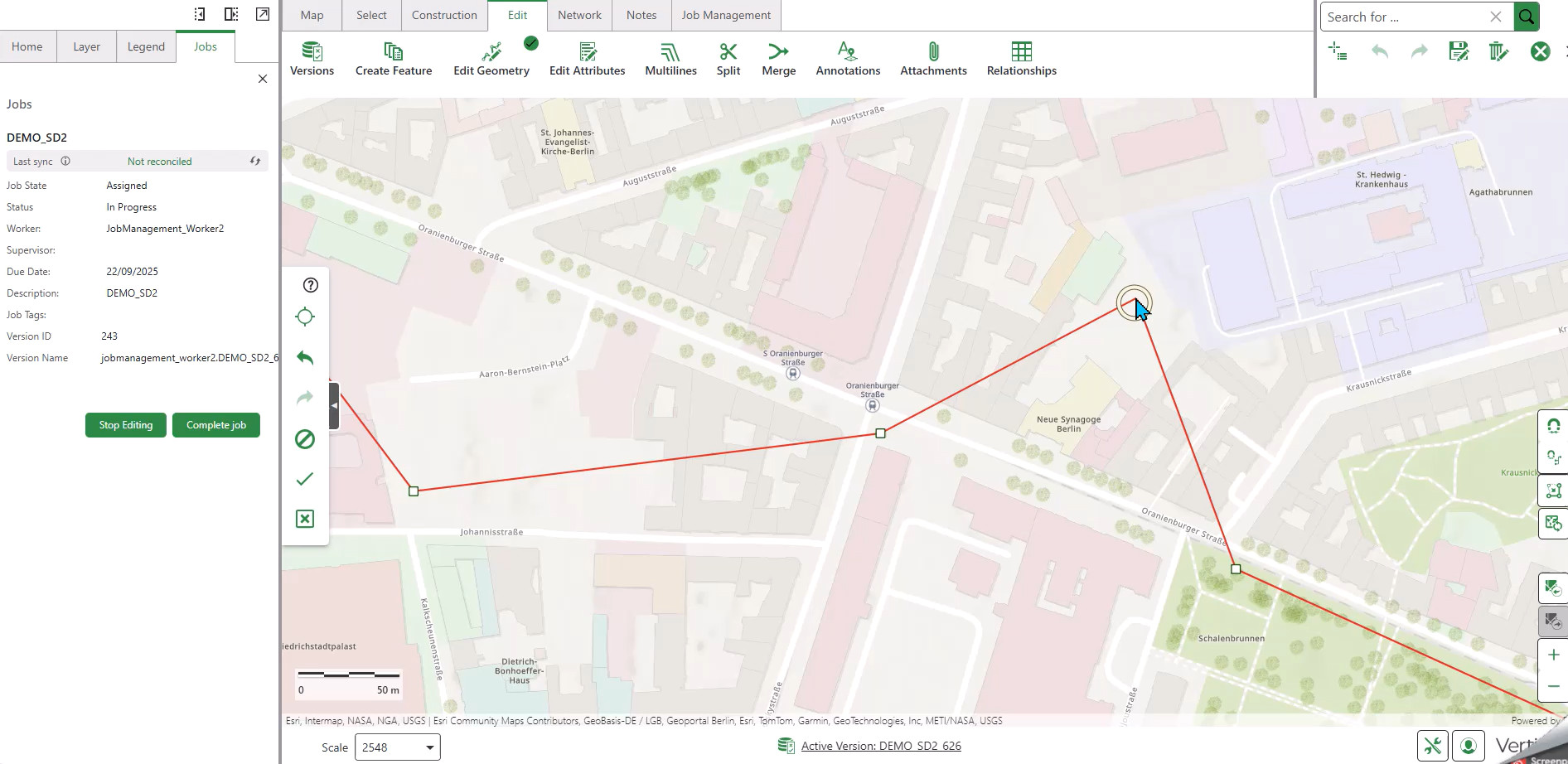Screen dimensions: 1568x764
Task: Collapse the side panel with the arrow handle
Action: pyautogui.click(x=334, y=406)
